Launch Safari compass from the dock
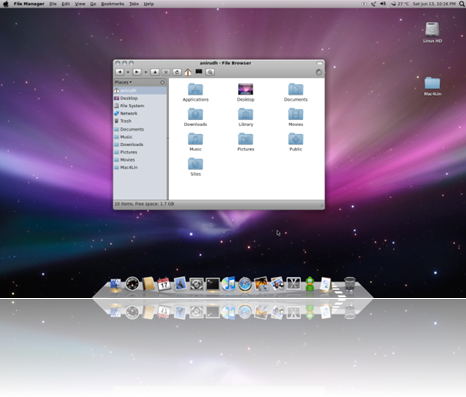 tap(245, 284)
